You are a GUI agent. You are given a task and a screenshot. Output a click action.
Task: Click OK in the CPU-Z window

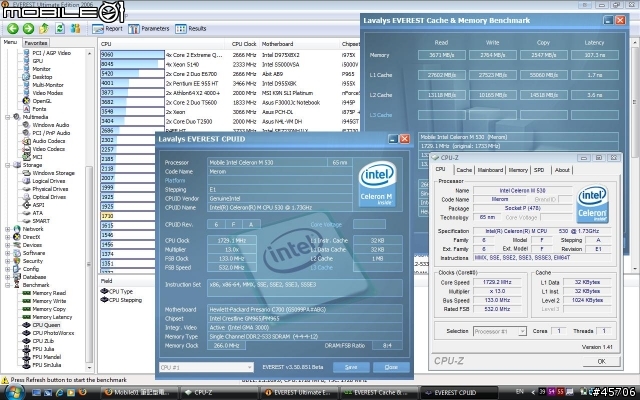pos(602,361)
